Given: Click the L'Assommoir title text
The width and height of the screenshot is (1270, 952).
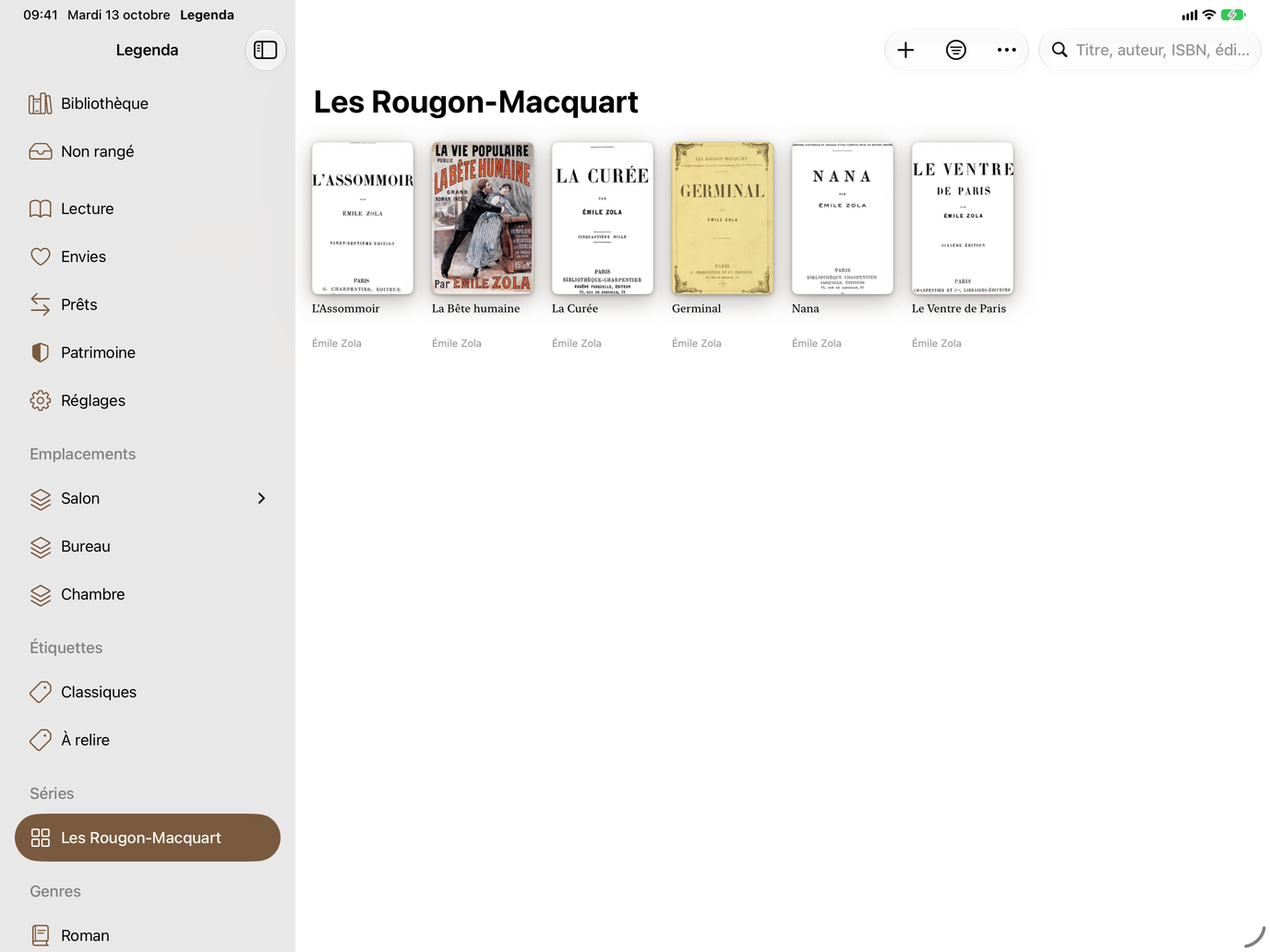Looking at the screenshot, I should pyautogui.click(x=346, y=309).
